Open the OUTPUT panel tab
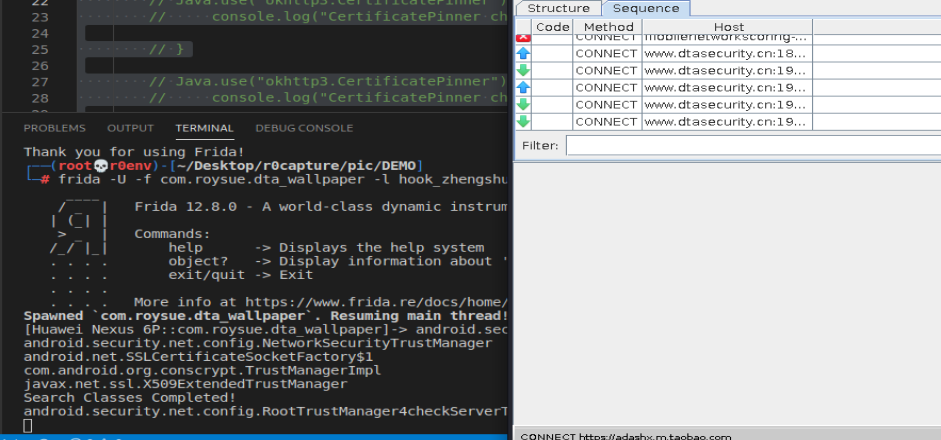The image size is (941, 440). 130,128
